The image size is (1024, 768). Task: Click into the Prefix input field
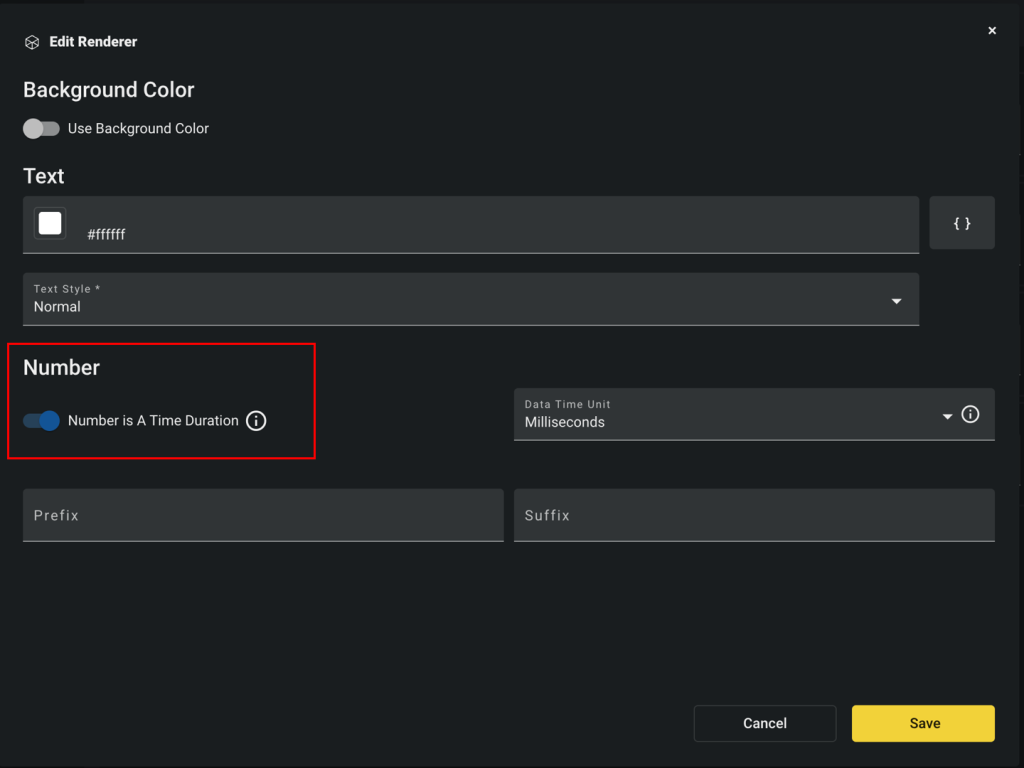pyautogui.click(x=262, y=515)
